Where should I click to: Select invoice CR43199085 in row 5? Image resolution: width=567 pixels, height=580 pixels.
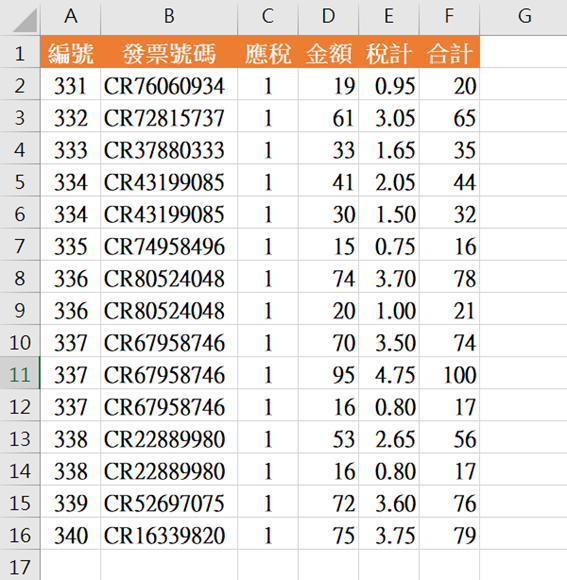[x=169, y=180]
